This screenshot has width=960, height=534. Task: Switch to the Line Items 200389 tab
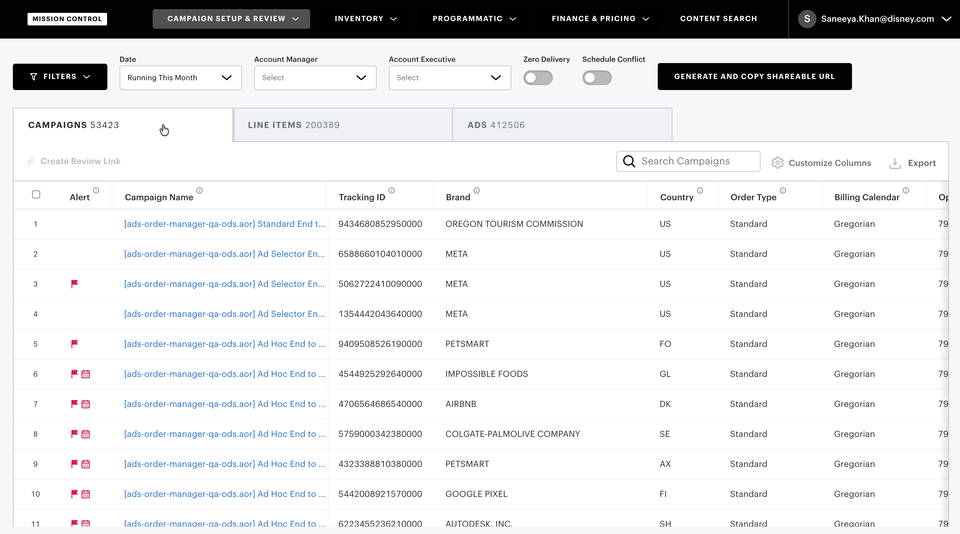[343, 125]
